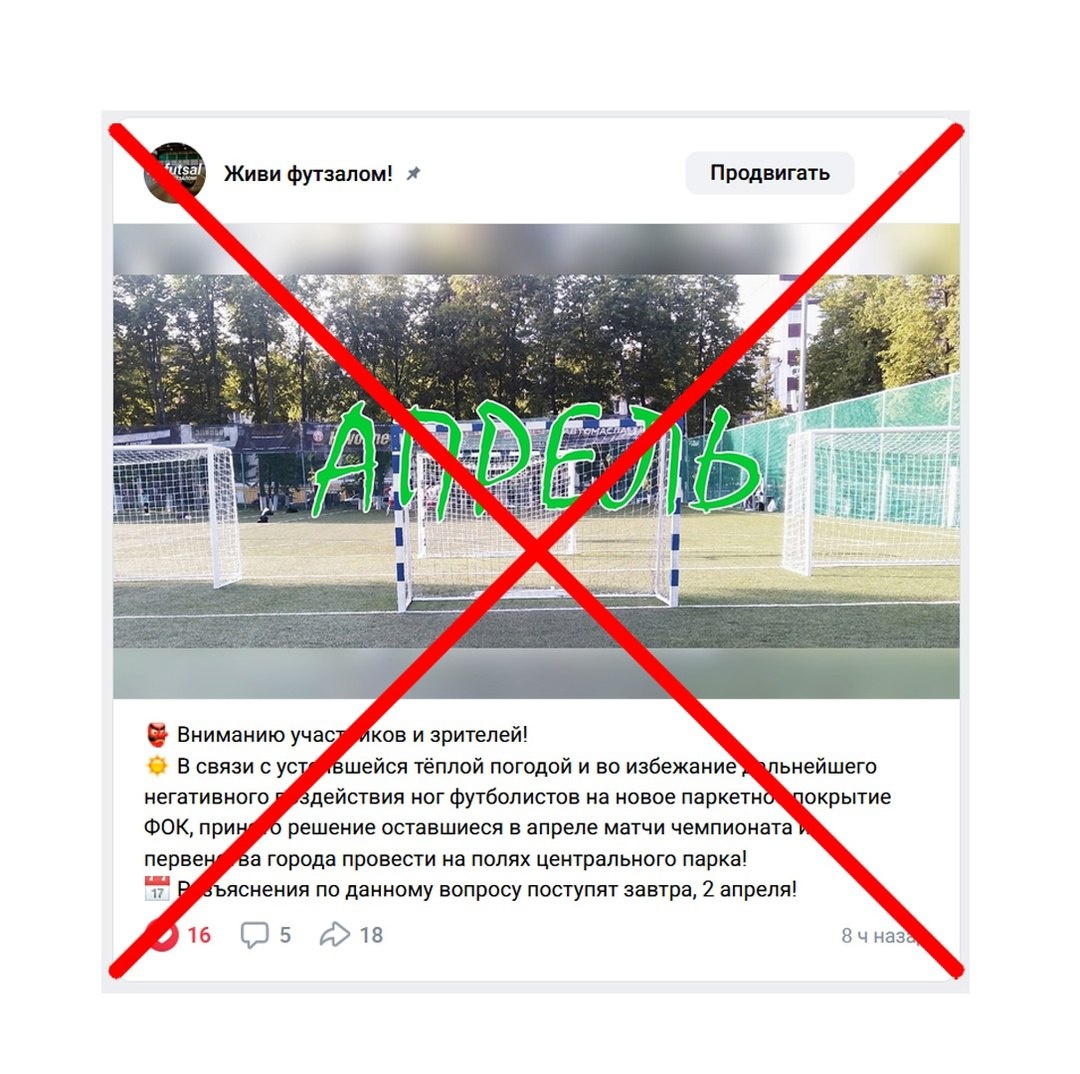The image size is (1080, 1074).
Task: Click the Продвигать button
Action: [x=769, y=173]
